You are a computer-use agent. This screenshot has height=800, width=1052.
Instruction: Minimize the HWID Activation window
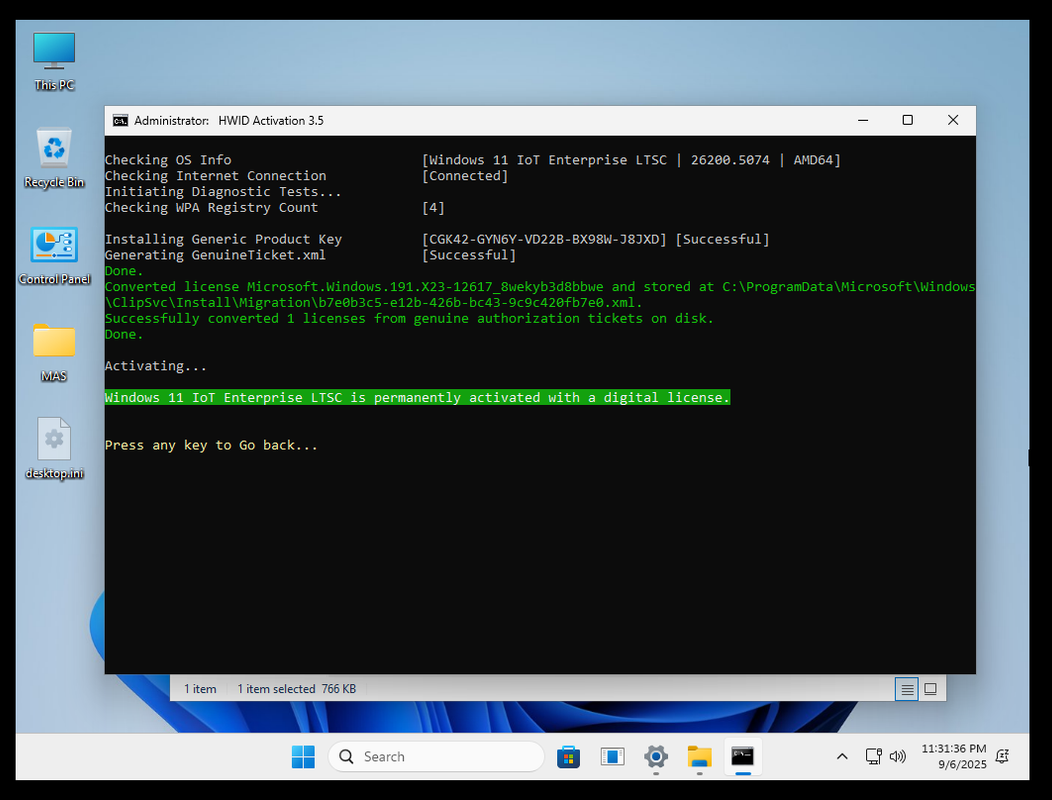pyautogui.click(x=863, y=120)
